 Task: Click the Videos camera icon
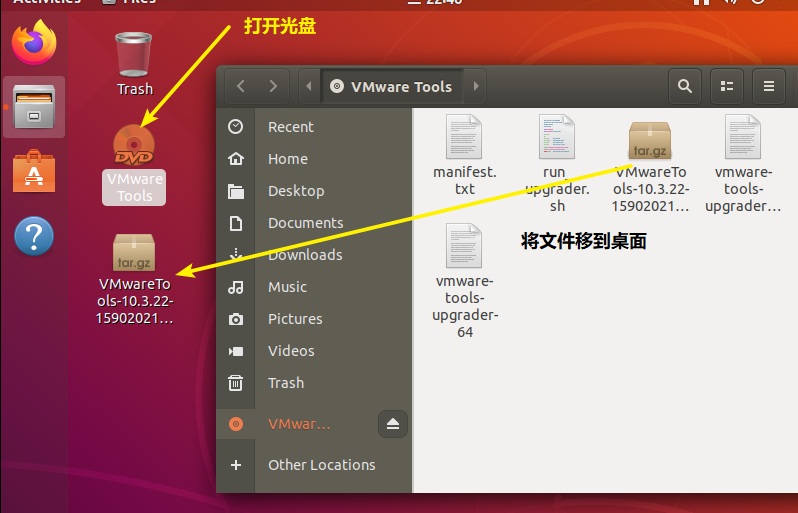[236, 351]
